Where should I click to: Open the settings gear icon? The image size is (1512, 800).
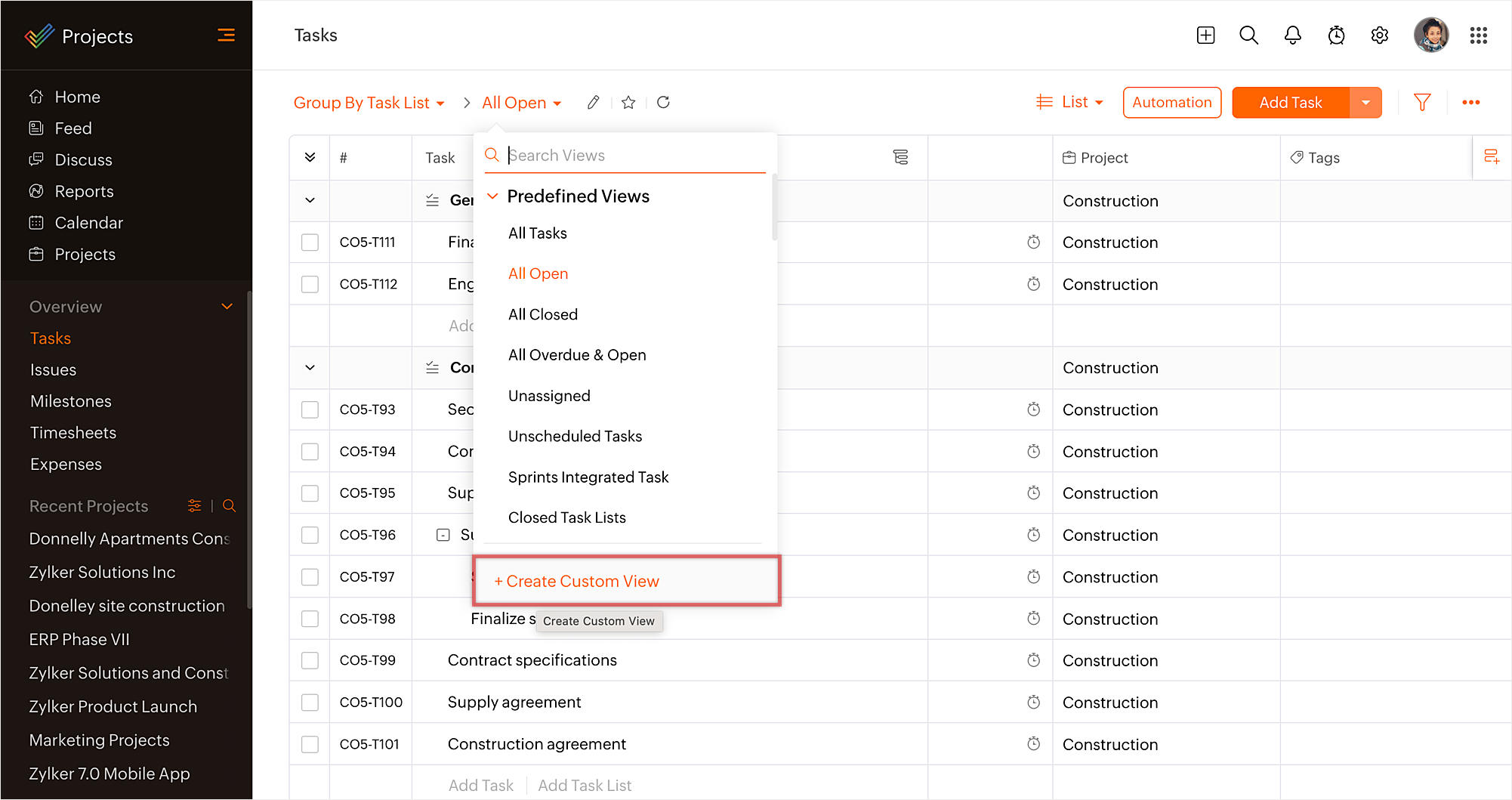(1379, 36)
